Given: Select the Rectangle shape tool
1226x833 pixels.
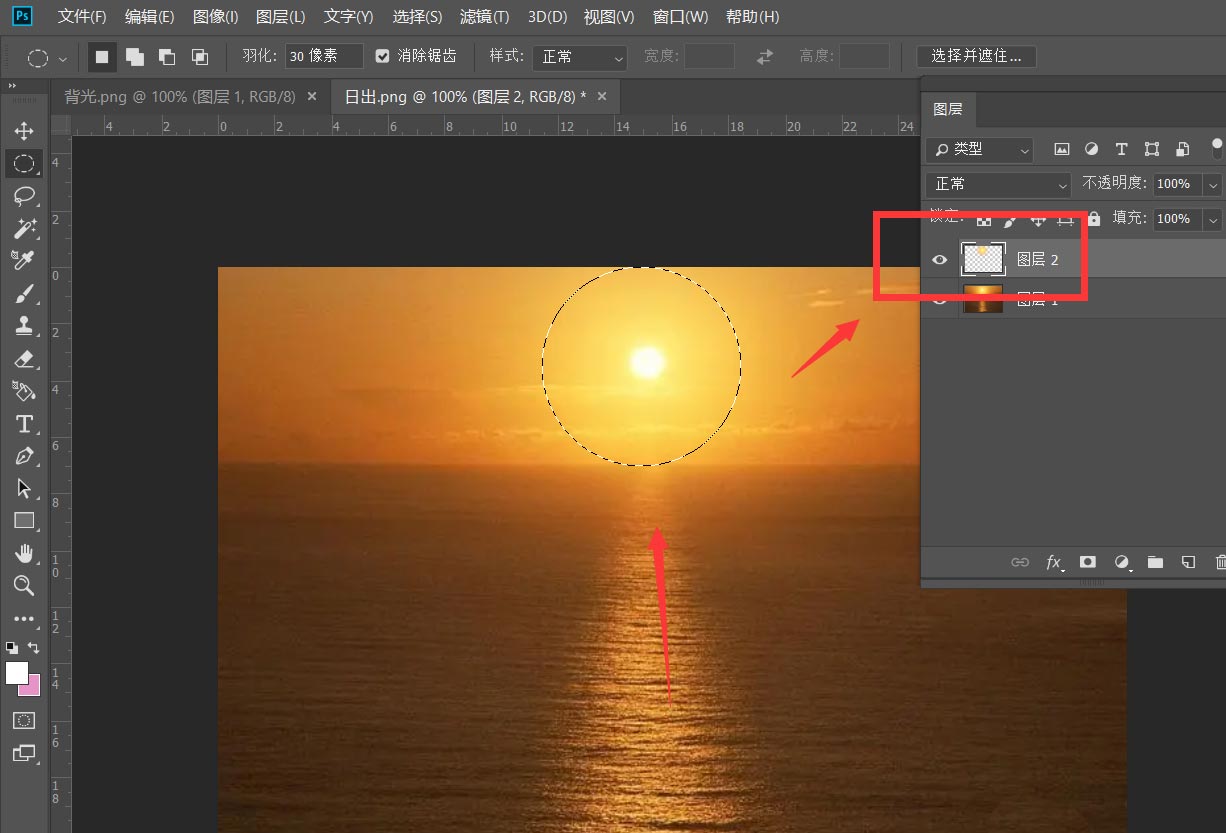Looking at the screenshot, I should pyautogui.click(x=24, y=520).
